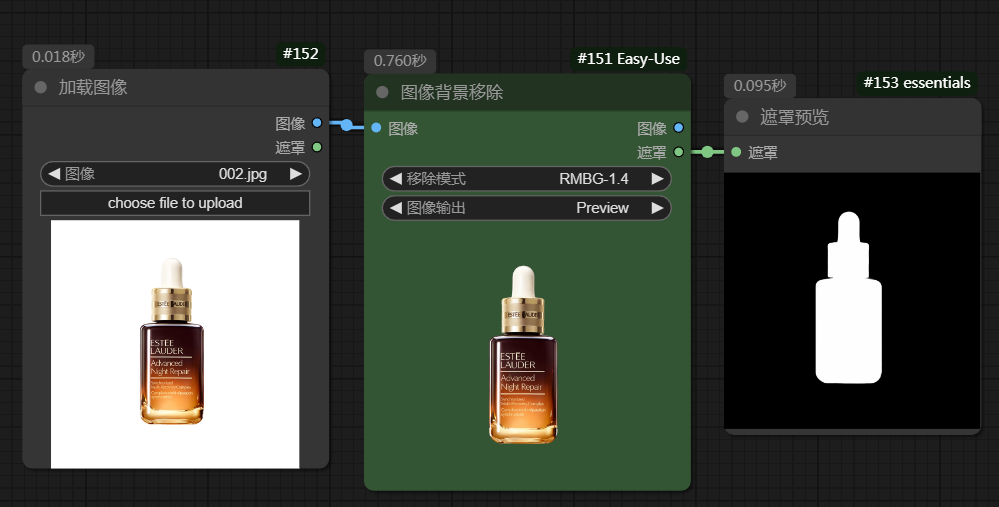Select the 加载图像 node title

tap(93, 87)
